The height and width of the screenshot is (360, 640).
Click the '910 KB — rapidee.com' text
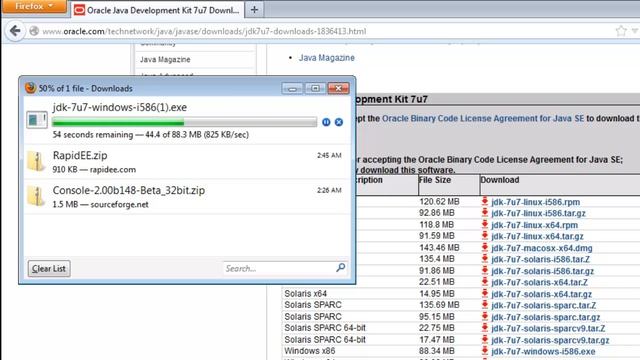pos(94,169)
